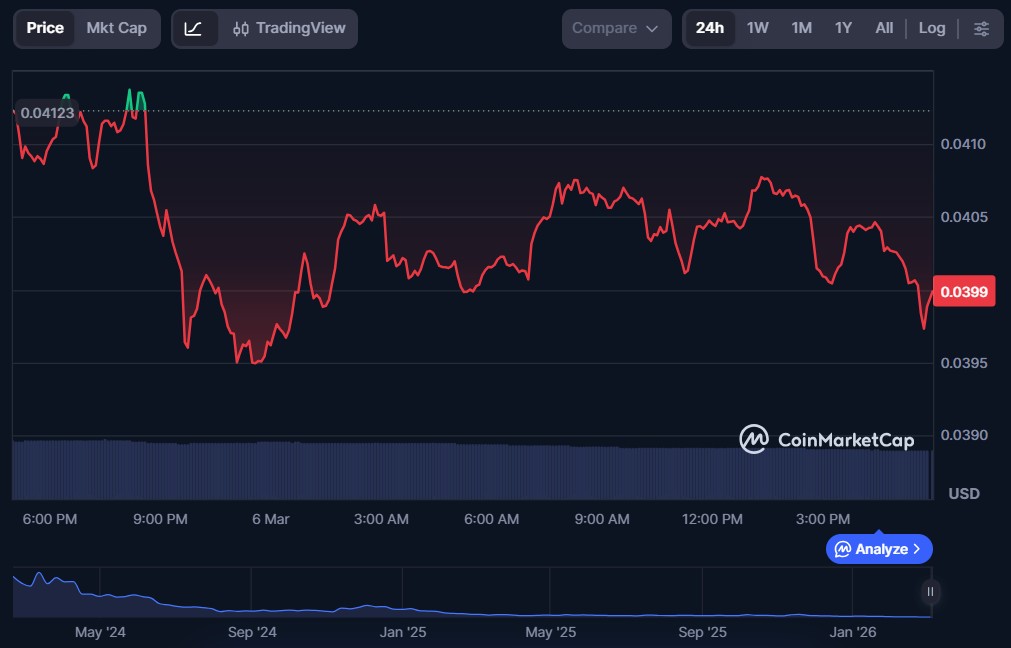This screenshot has height=648, width=1011.
Task: Toggle the Log scale option
Action: pos(931,28)
